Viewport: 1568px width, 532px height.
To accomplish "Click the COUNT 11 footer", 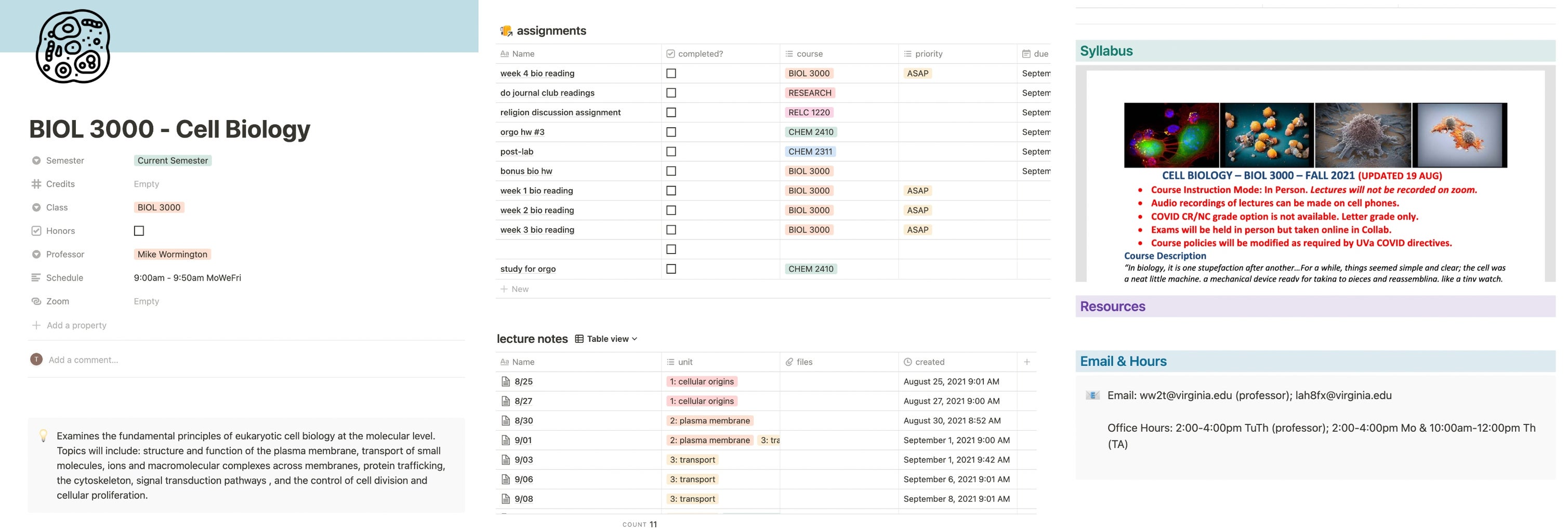I will click(x=639, y=524).
